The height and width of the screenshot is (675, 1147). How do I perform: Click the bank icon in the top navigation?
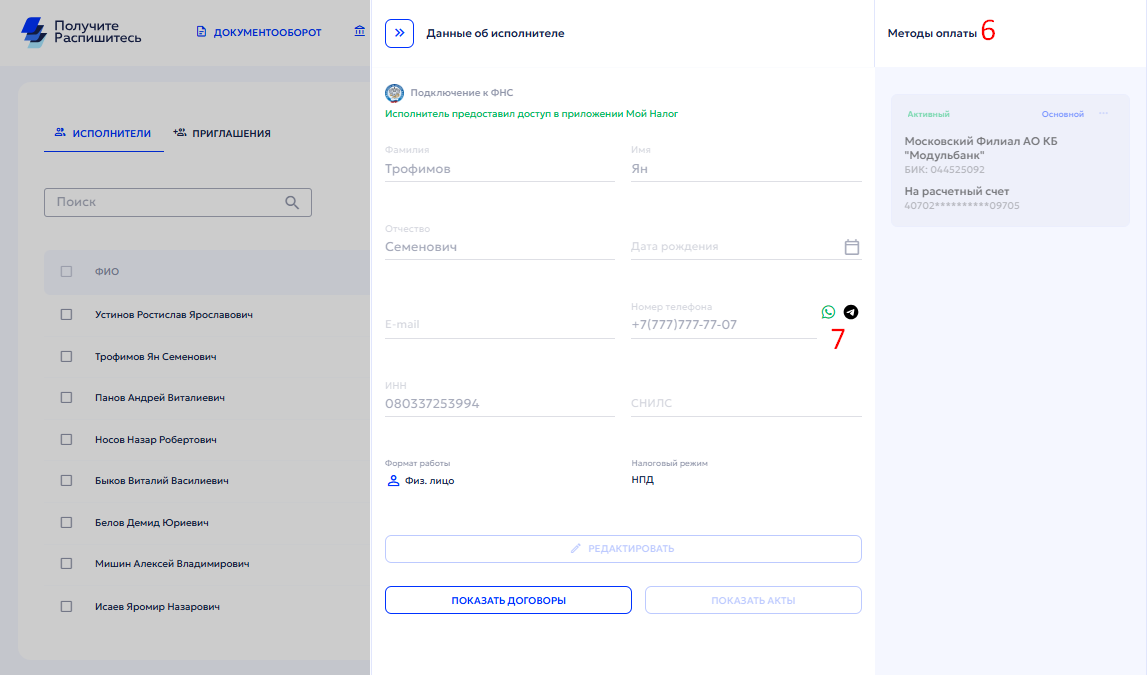(360, 32)
